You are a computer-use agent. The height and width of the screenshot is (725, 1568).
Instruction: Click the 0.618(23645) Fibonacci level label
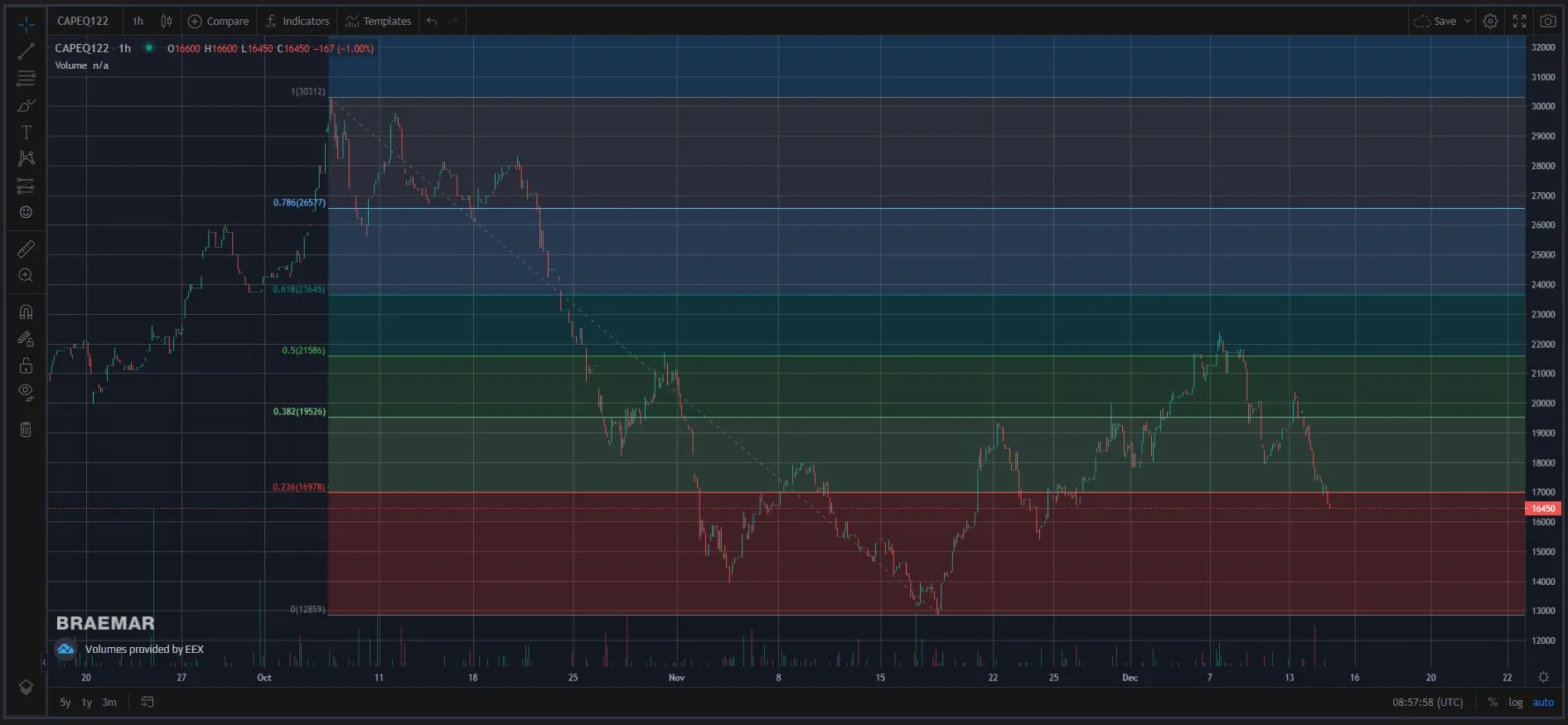299,289
